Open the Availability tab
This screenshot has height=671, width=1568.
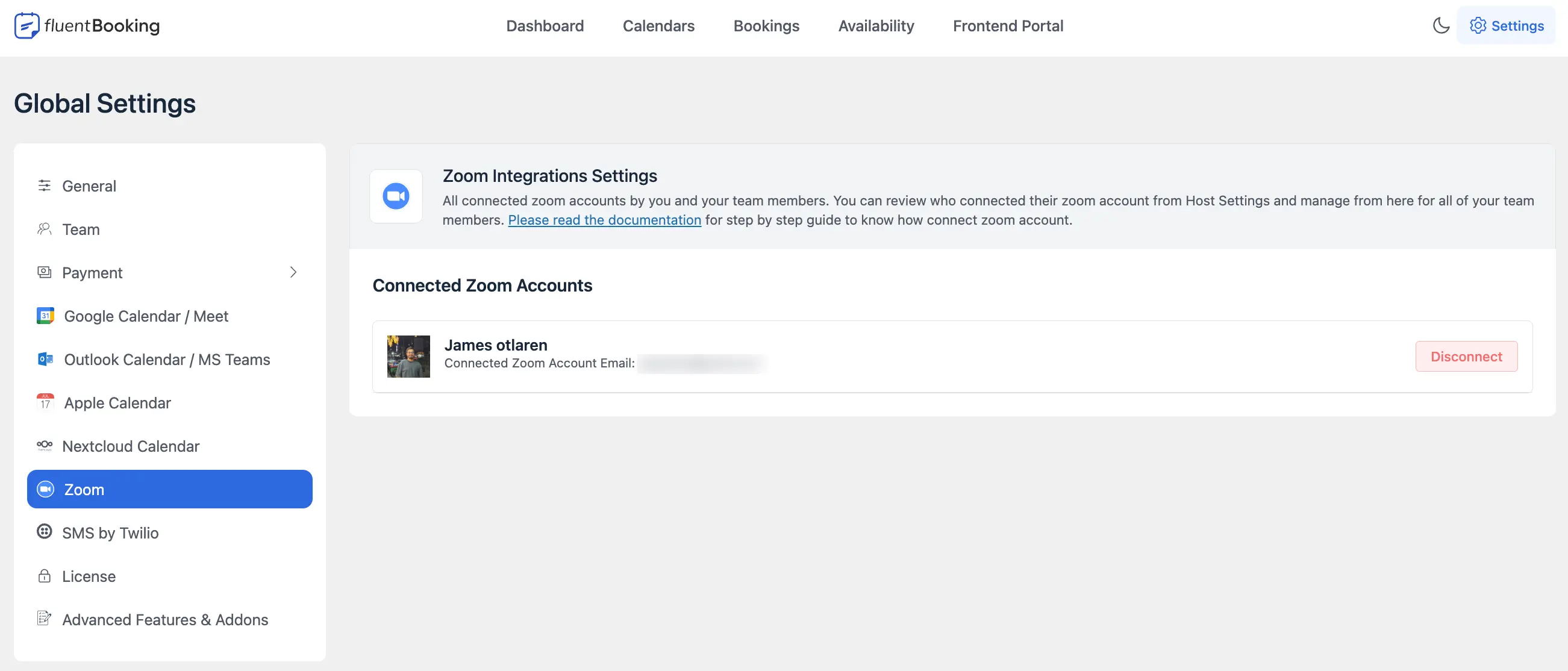(876, 25)
